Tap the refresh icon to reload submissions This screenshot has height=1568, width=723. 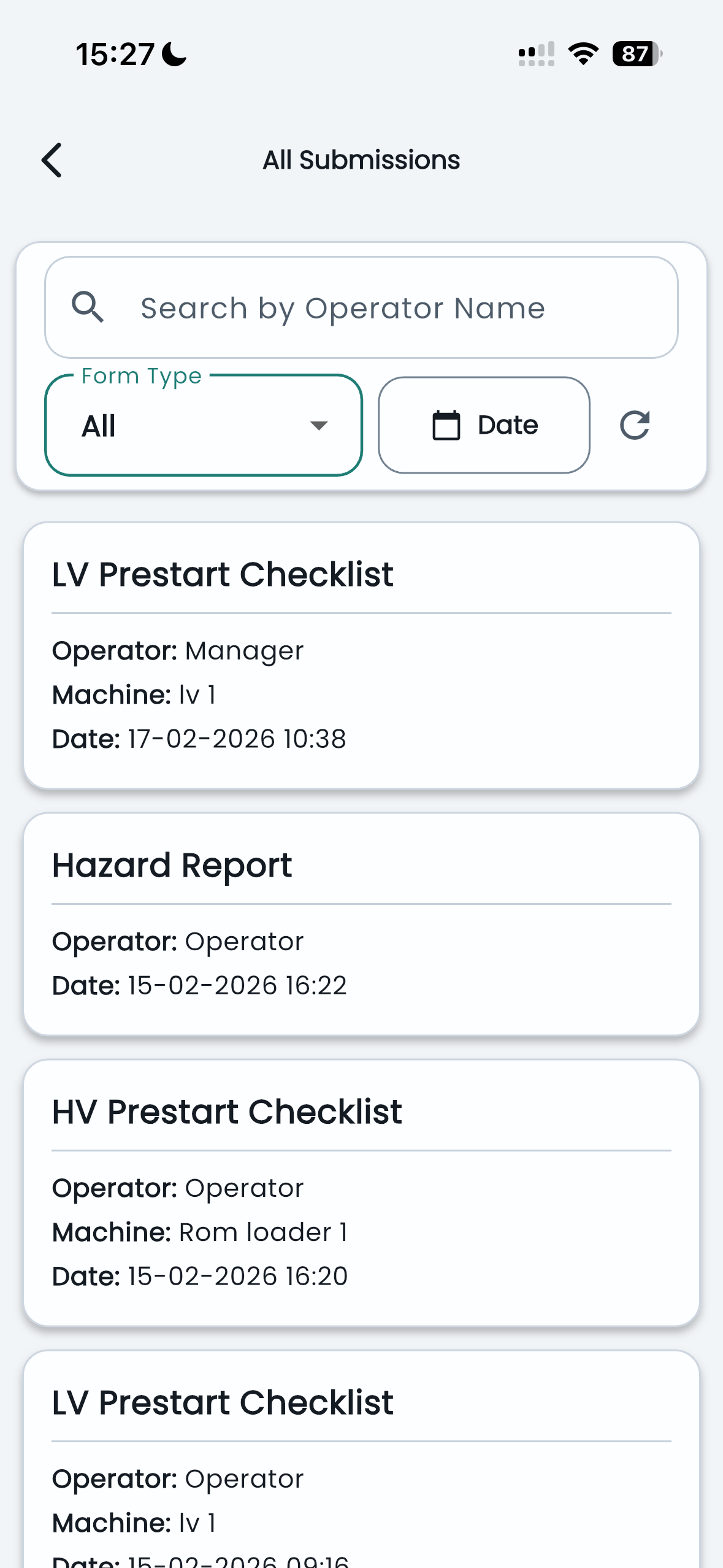pyautogui.click(x=635, y=425)
